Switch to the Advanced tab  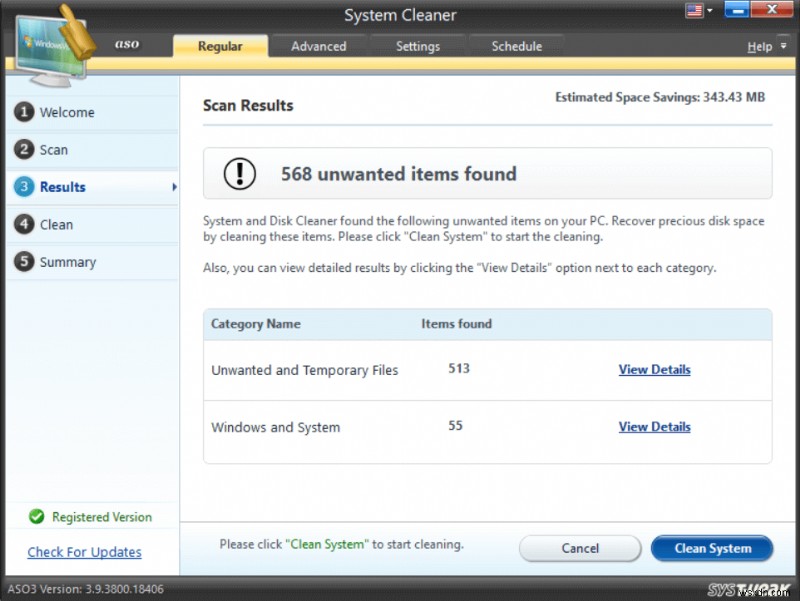(319, 45)
